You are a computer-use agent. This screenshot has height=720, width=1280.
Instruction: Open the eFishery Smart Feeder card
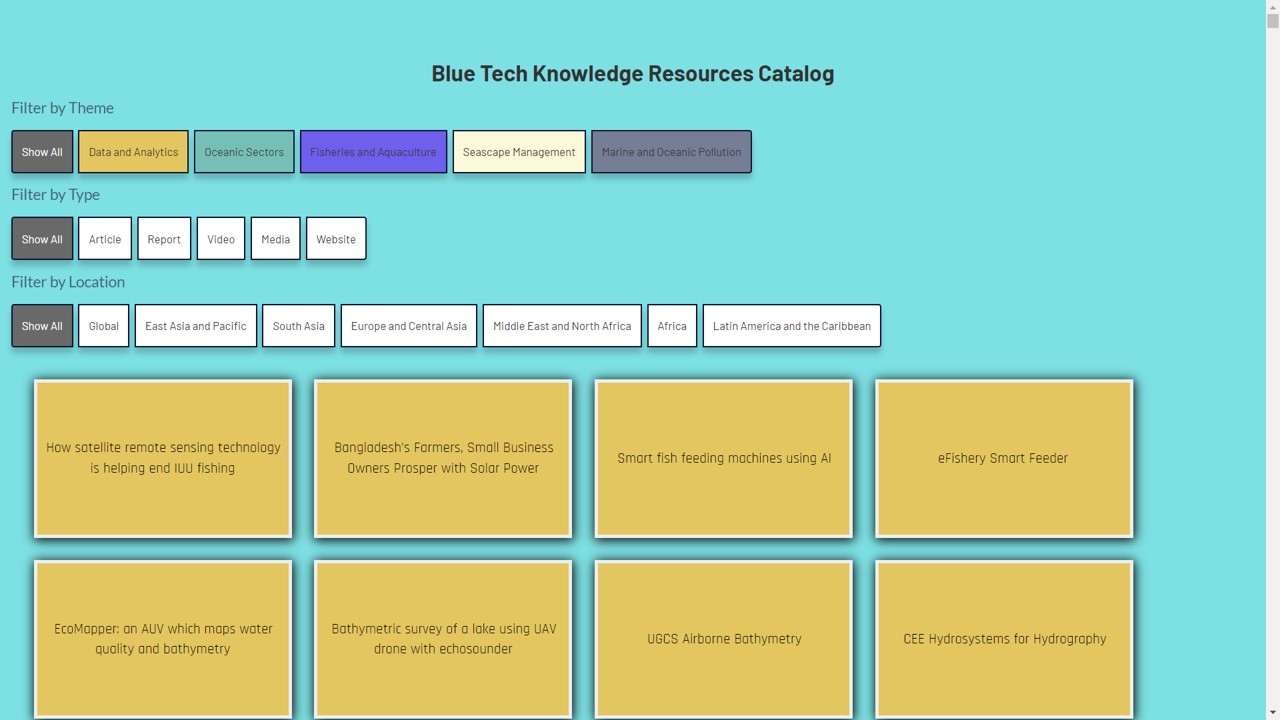[x=1003, y=458]
